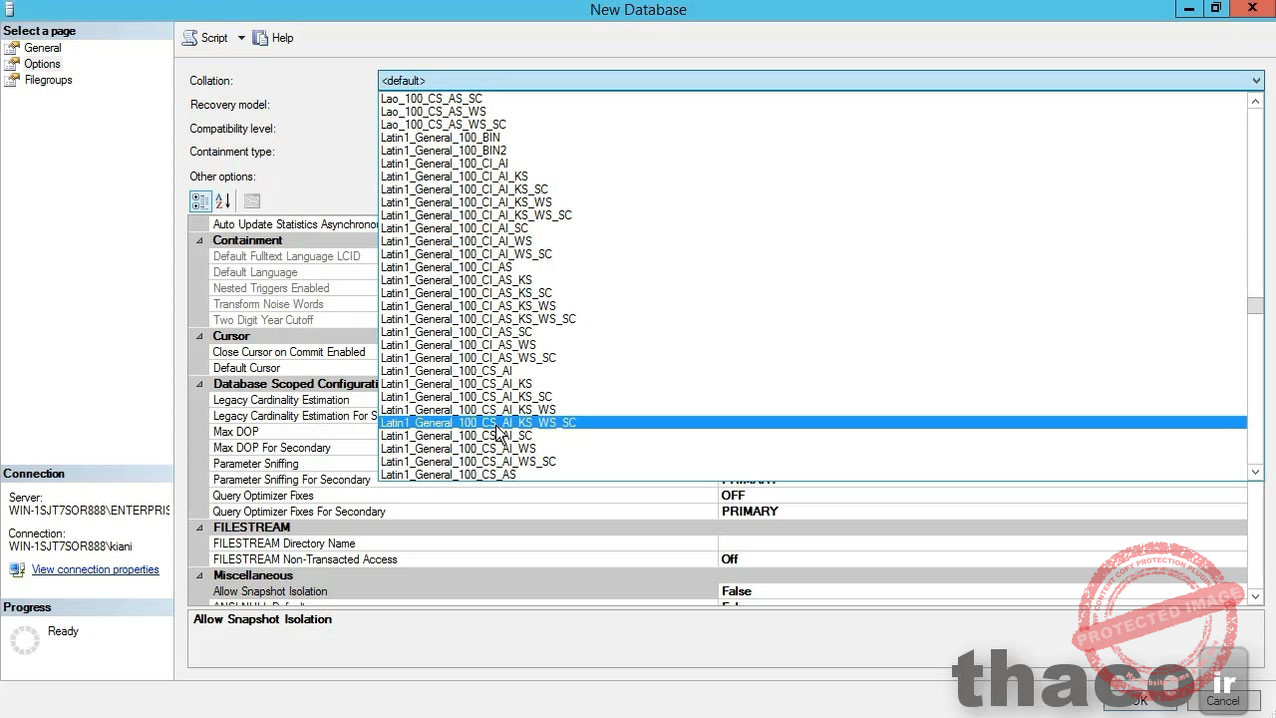Collapse the Containment category
This screenshot has width=1276, height=718.
198,240
